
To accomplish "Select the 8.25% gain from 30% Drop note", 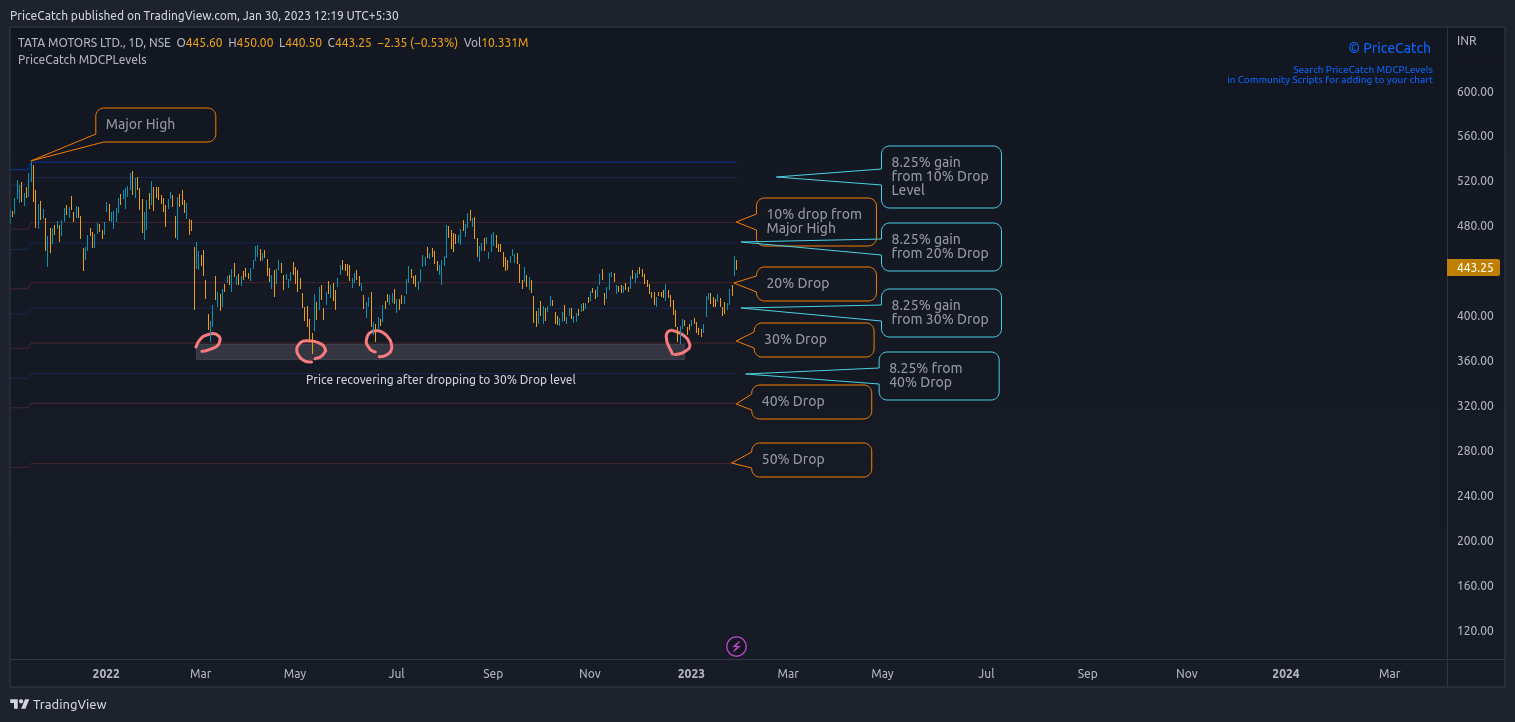I will point(941,313).
